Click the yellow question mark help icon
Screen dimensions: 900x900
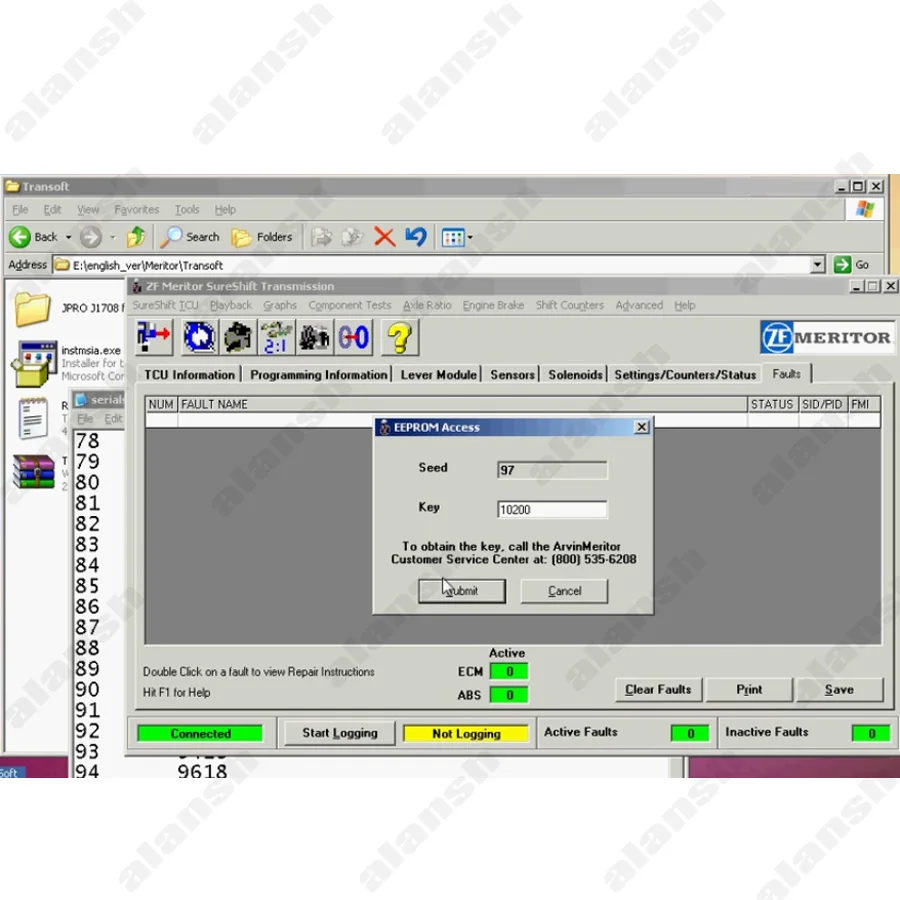[399, 336]
